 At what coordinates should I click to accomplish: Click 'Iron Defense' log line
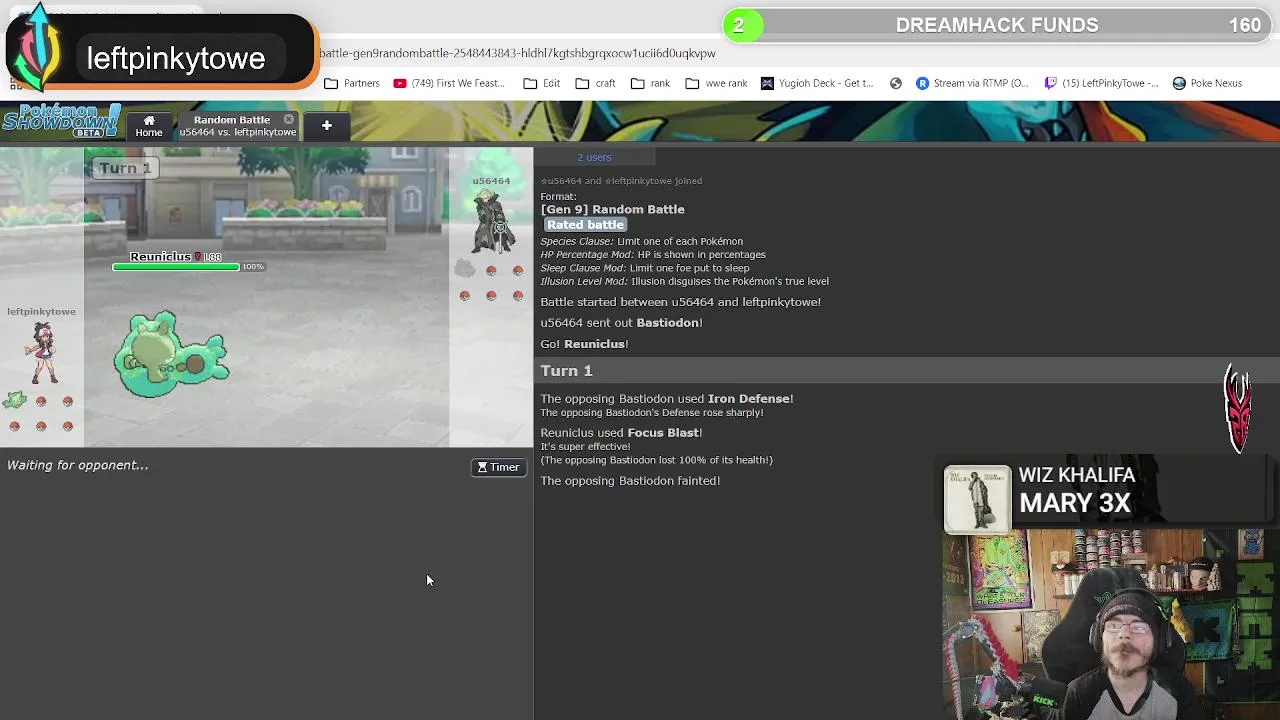666,399
